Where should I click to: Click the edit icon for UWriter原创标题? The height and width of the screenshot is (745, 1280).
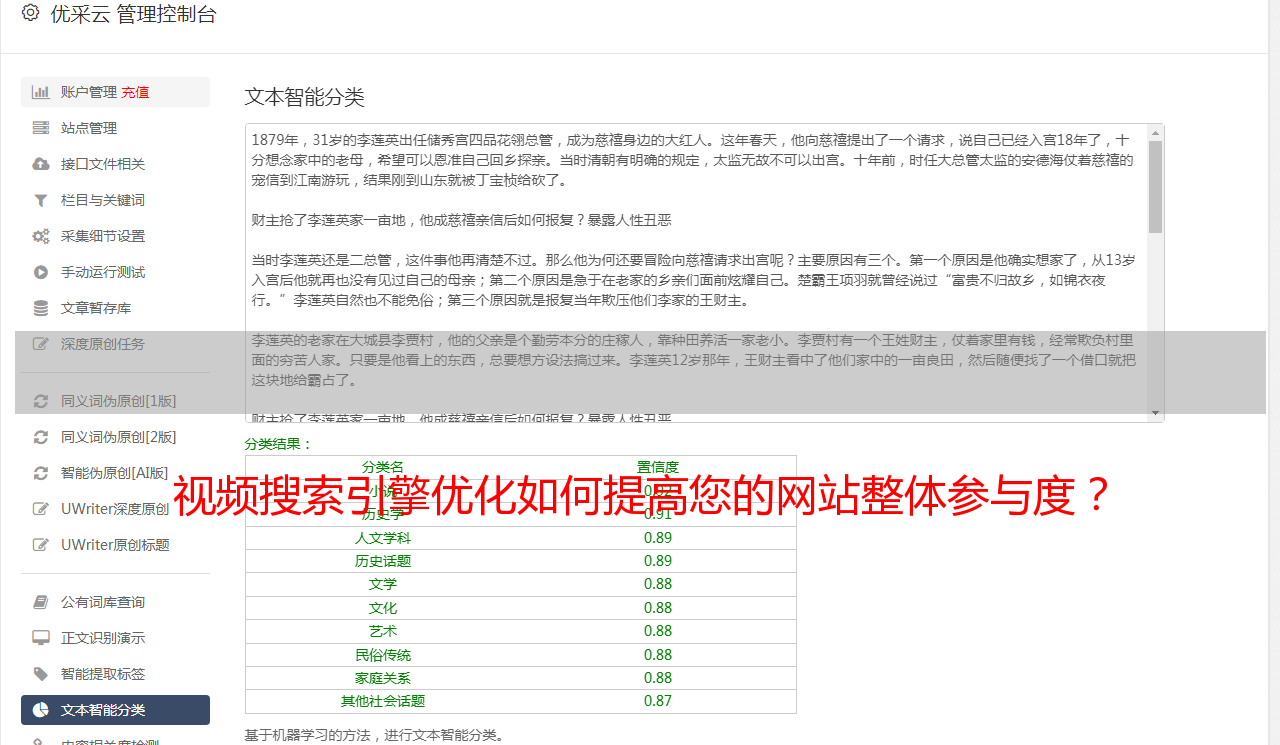(41, 545)
